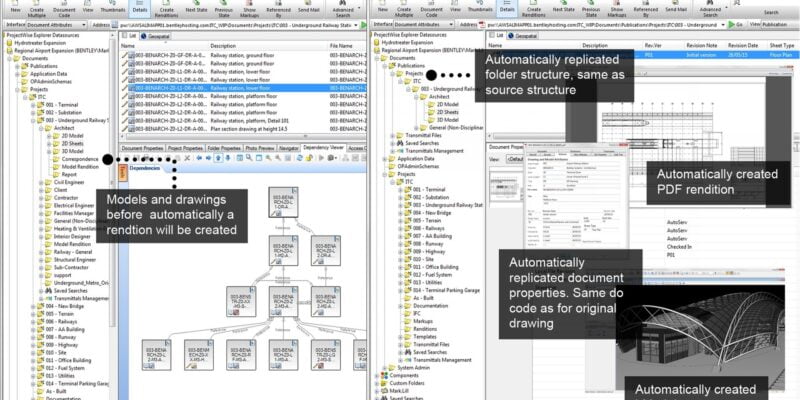800x400 pixels.
Task: Expand the 001 - Terminal folder in left tree
Action: [34, 105]
